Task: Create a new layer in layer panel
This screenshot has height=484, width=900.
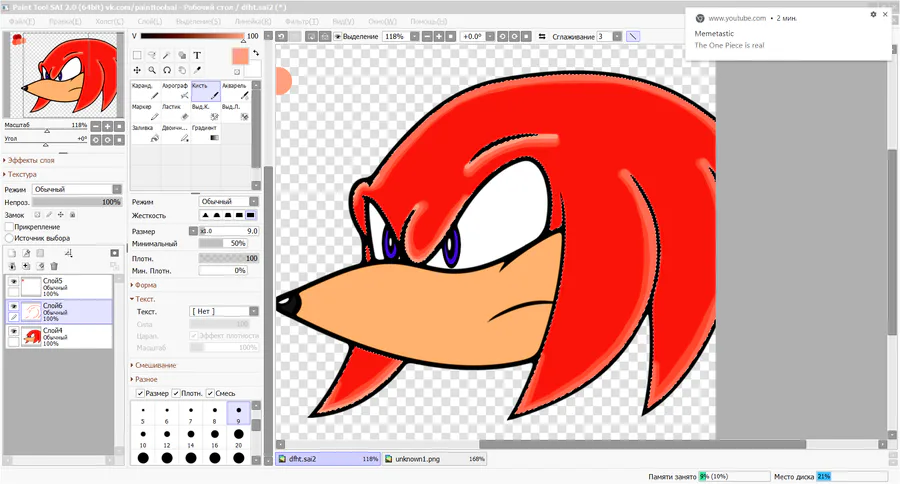Action: 12,253
